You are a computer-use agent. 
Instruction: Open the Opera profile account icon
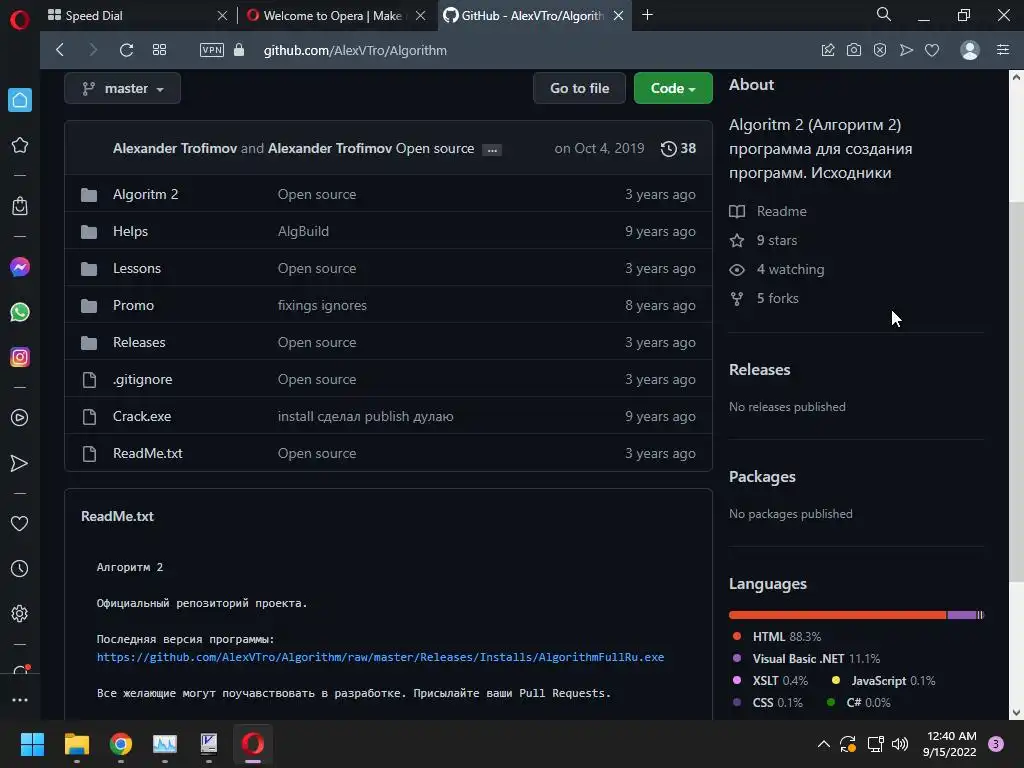pos(970,50)
